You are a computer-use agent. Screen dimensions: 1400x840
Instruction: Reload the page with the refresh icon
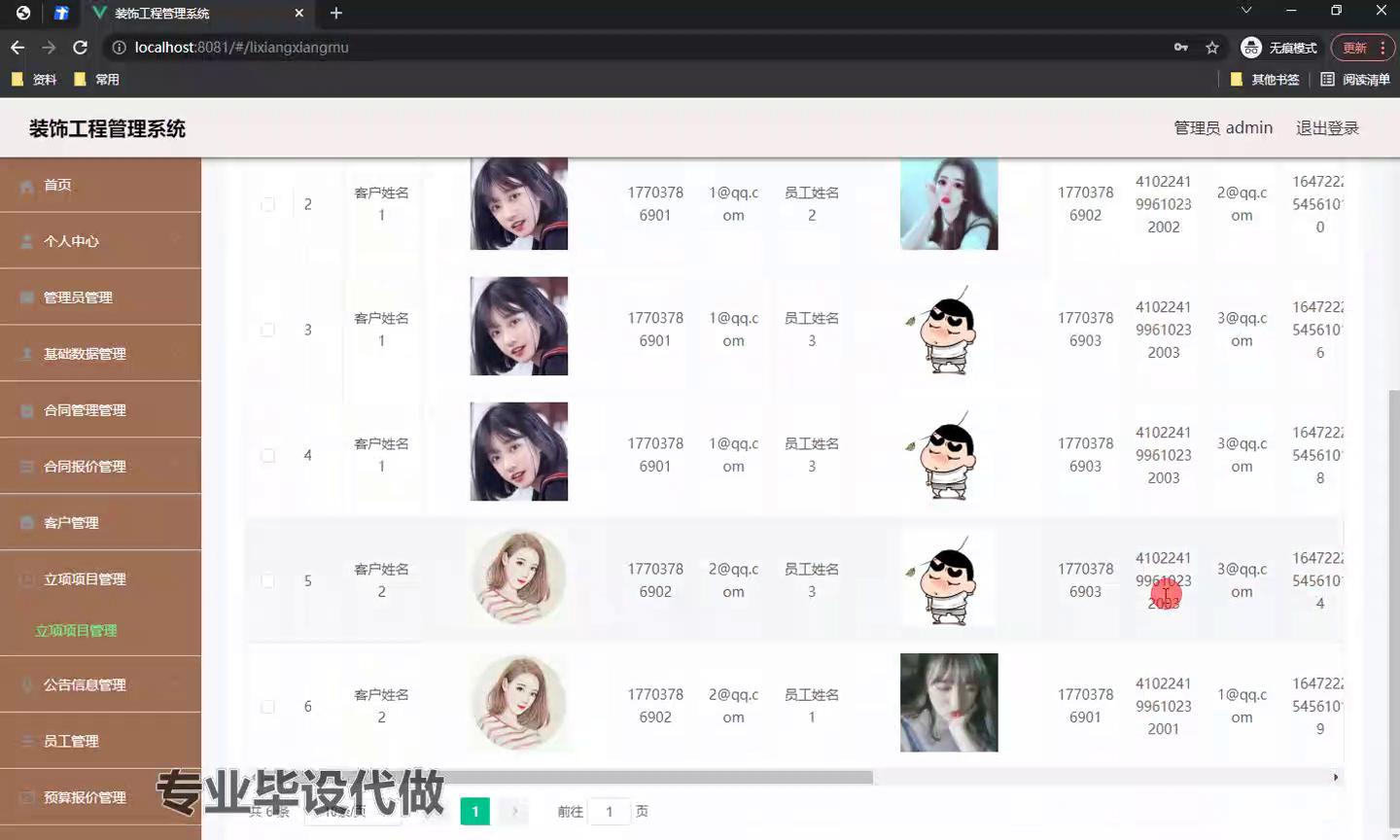(x=81, y=48)
